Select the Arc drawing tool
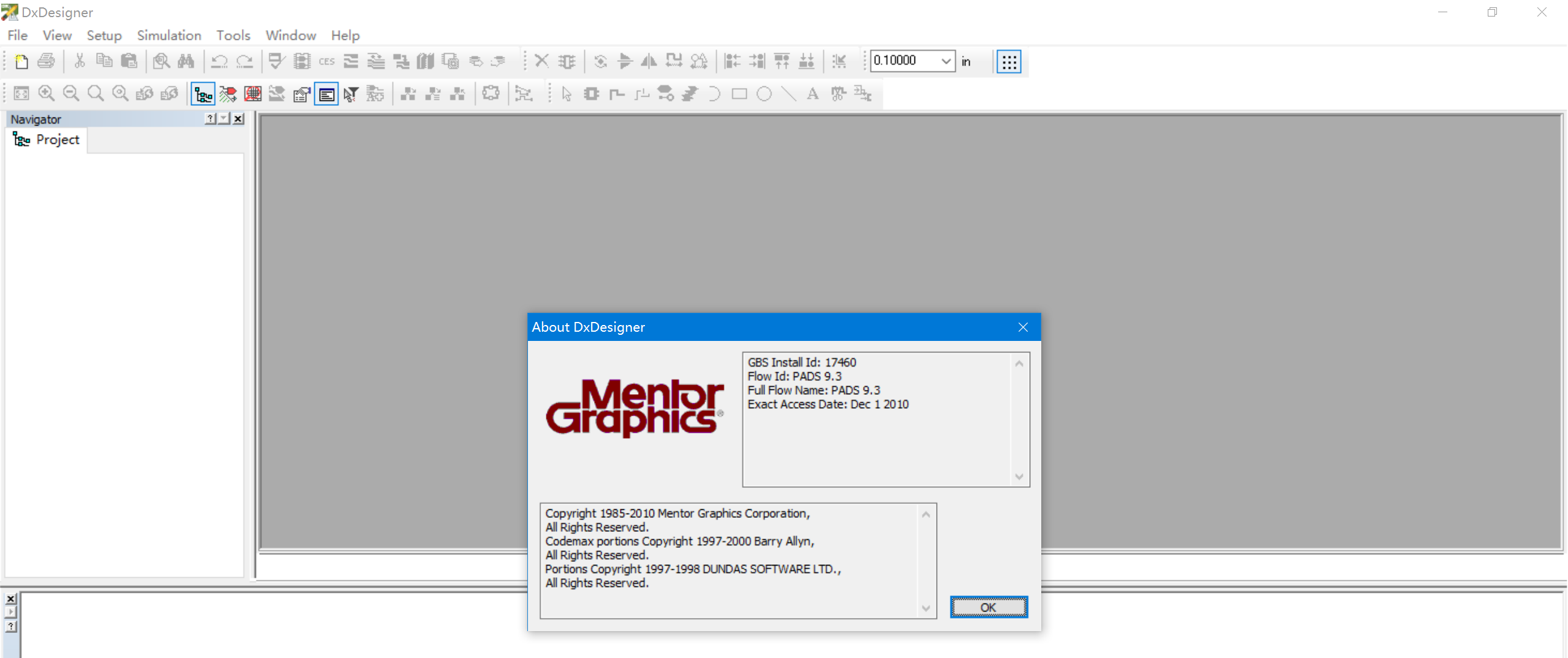The image size is (1568, 658). pyautogui.click(x=714, y=94)
